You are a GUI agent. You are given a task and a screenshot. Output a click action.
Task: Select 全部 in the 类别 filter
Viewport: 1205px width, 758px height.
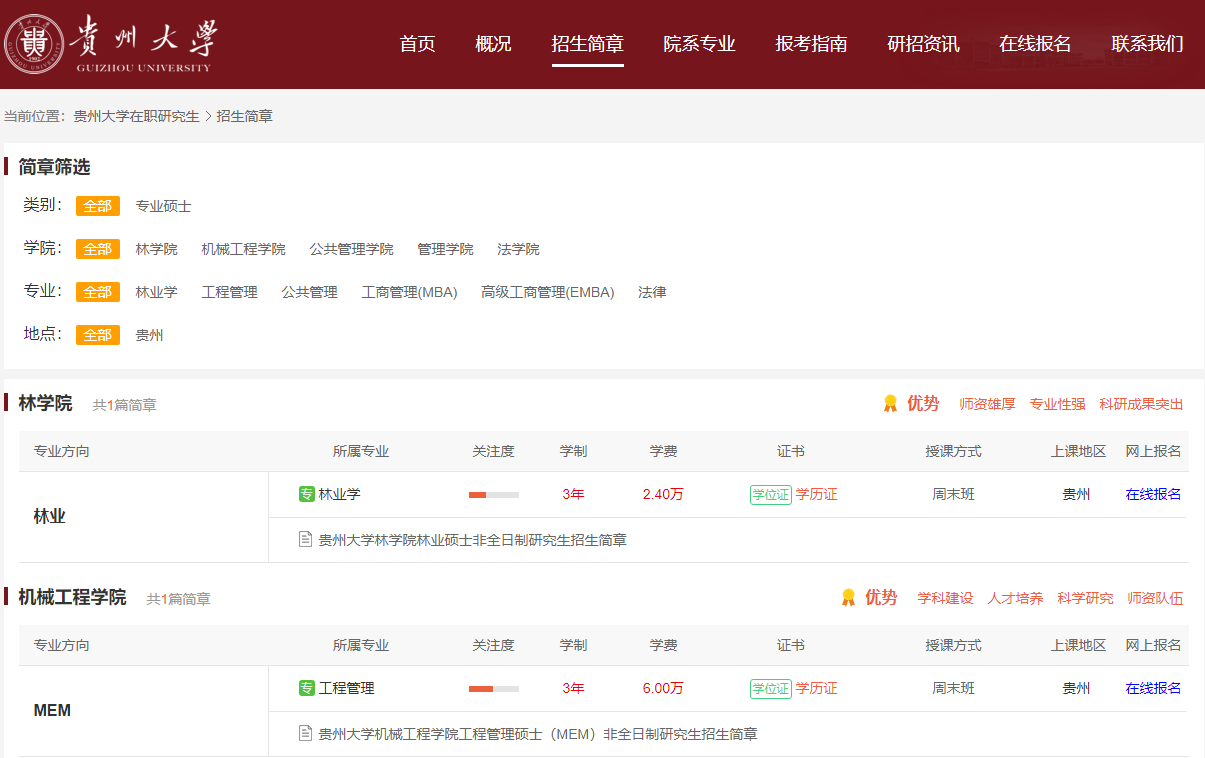(x=98, y=206)
